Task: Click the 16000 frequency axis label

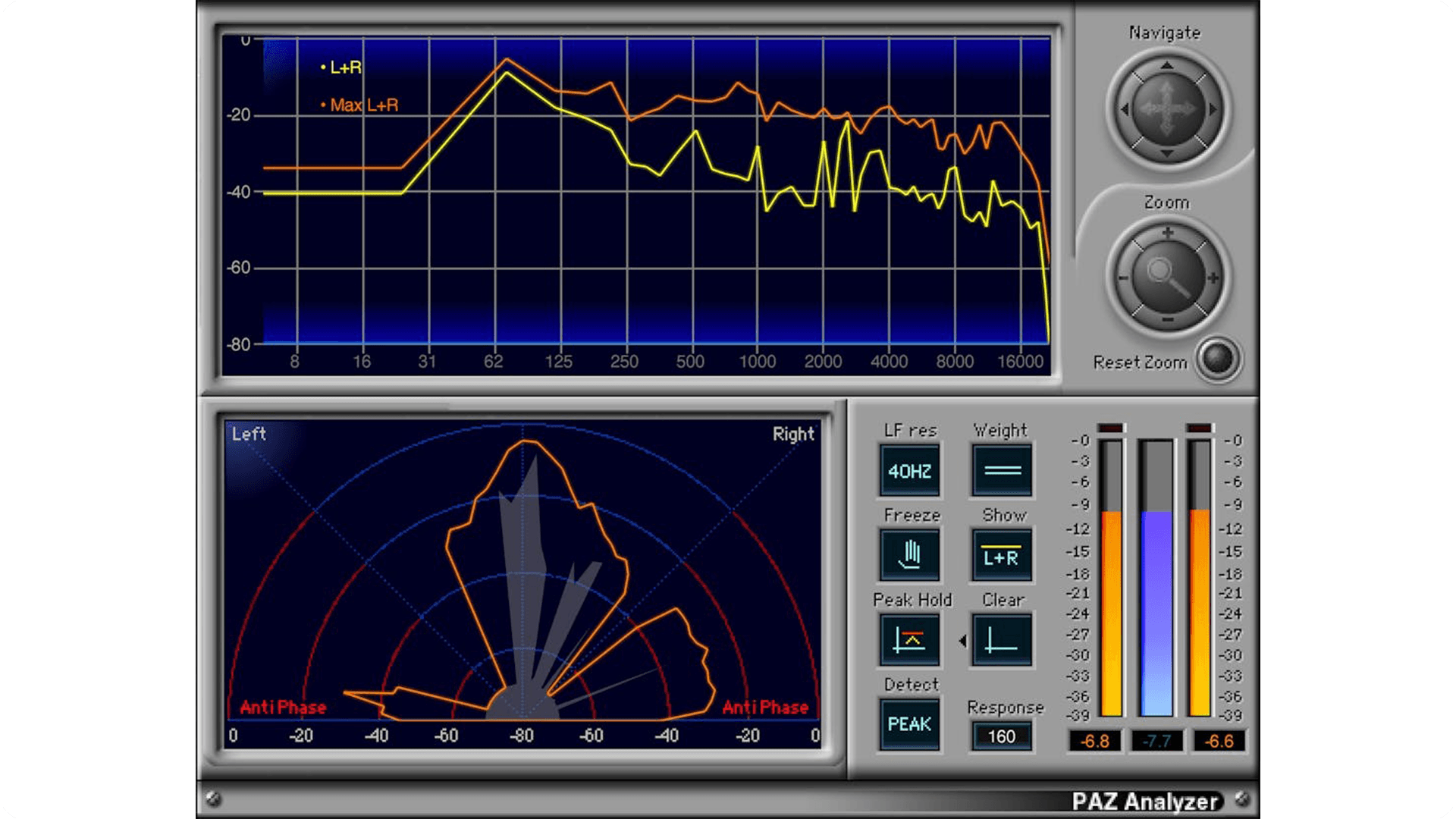Action: click(1020, 362)
